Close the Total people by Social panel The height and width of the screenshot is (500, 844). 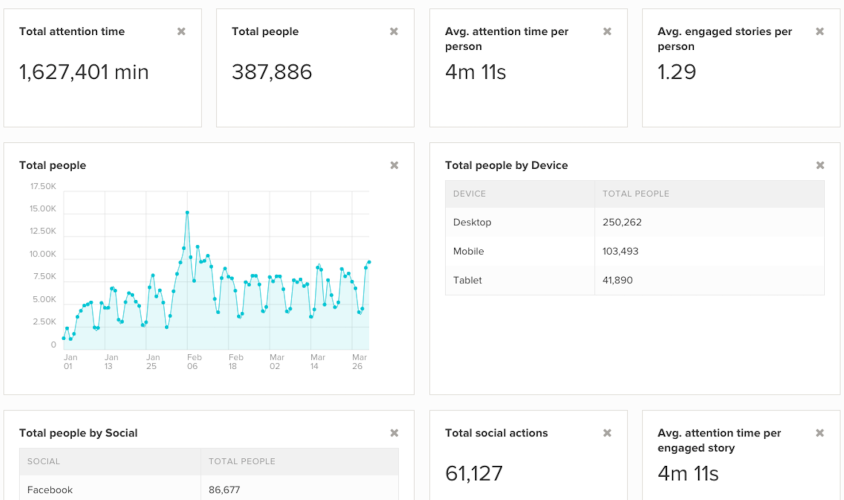pyautogui.click(x=394, y=433)
